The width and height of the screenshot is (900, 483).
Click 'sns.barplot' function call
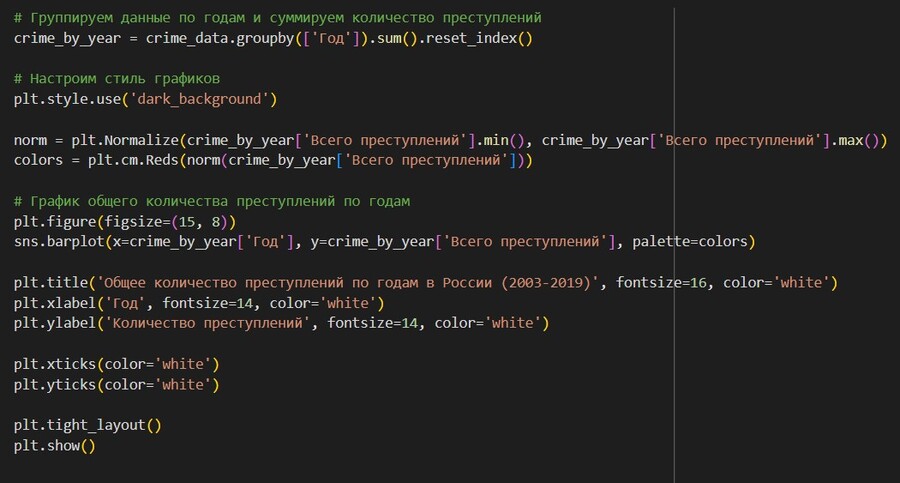[59, 242]
